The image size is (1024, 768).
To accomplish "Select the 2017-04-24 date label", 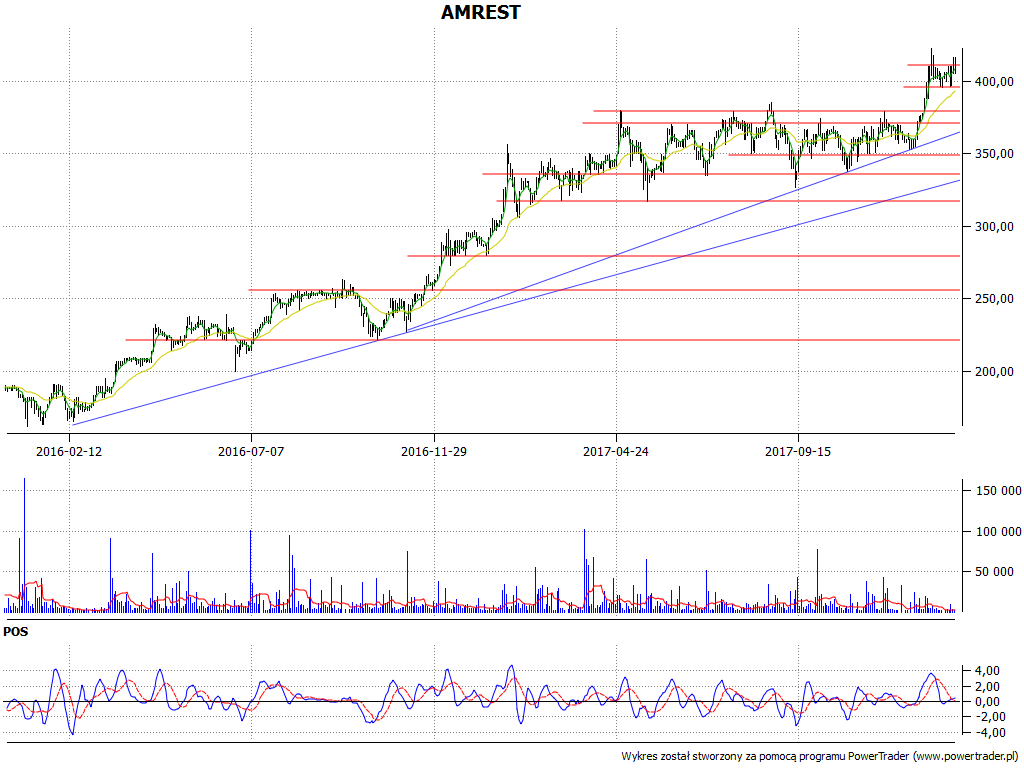I will pyautogui.click(x=616, y=451).
